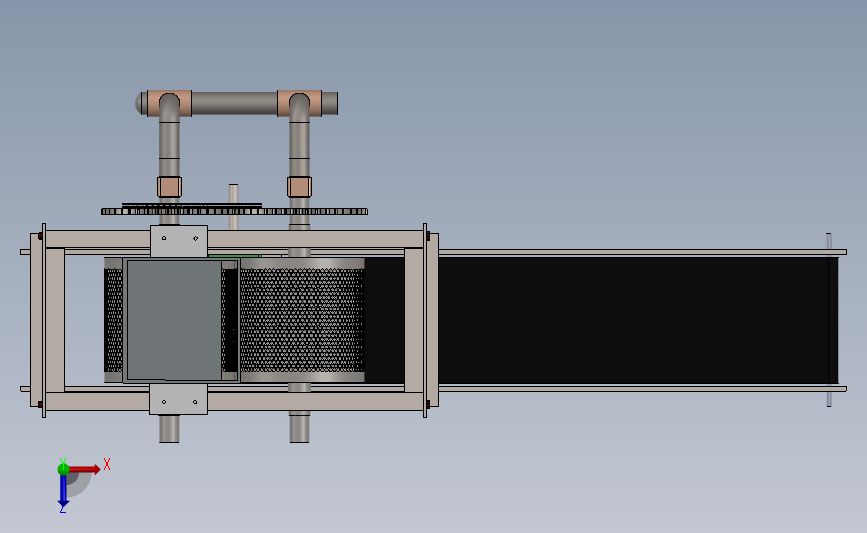
Task: Click the left copper coupling nut
Action: [169, 187]
